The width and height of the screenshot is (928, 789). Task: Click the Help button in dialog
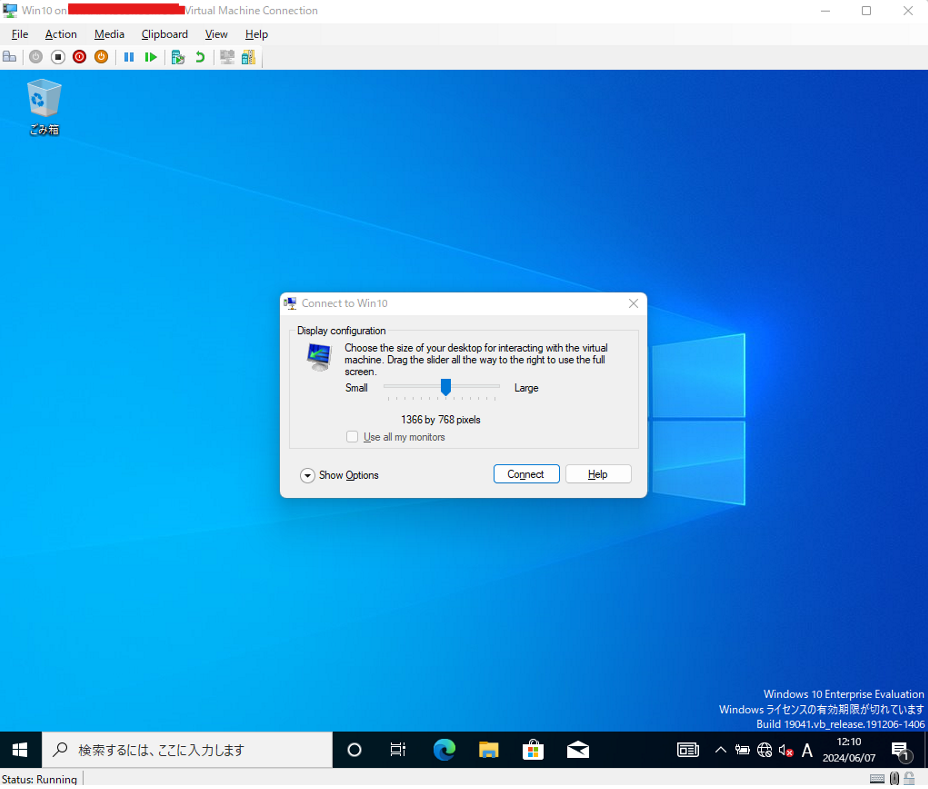coord(598,474)
